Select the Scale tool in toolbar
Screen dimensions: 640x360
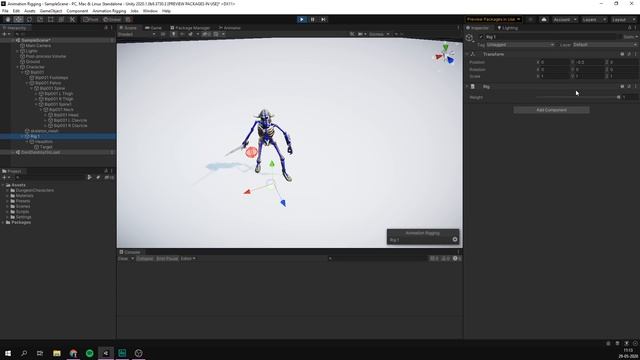point(40,20)
